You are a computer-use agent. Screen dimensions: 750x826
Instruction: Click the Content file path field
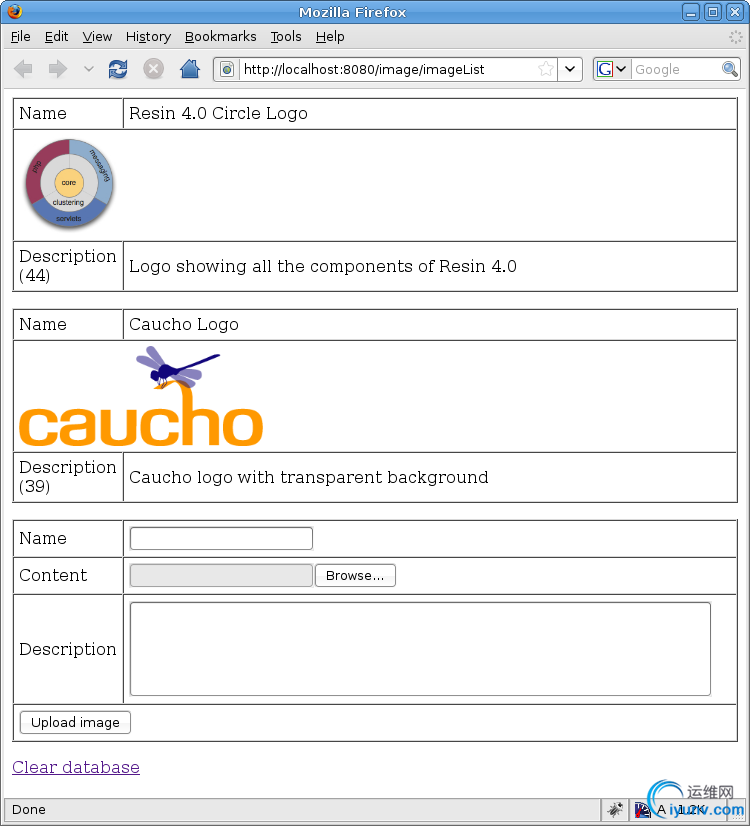(221, 575)
